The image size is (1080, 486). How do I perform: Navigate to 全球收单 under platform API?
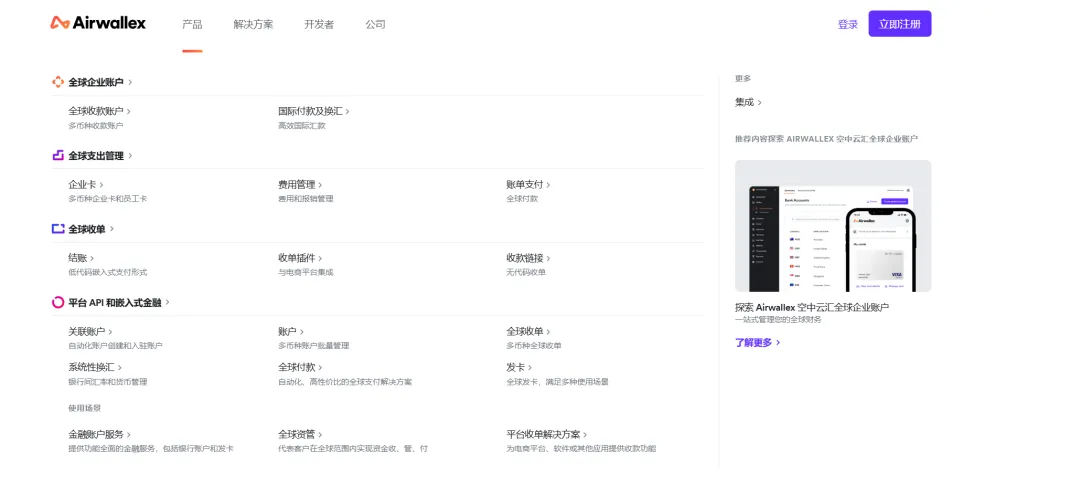pos(528,331)
